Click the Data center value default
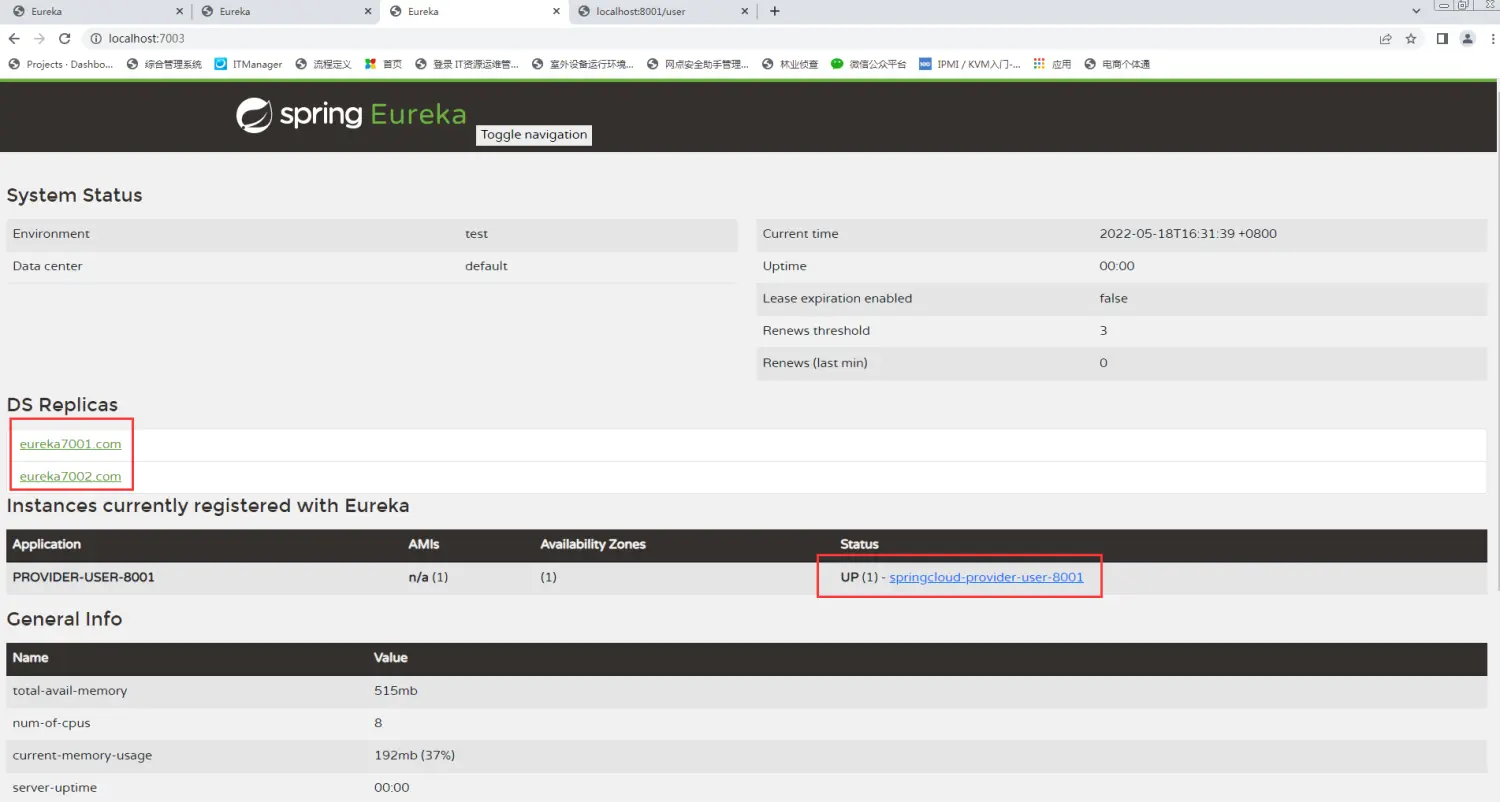The height and width of the screenshot is (802, 1500). pos(486,266)
